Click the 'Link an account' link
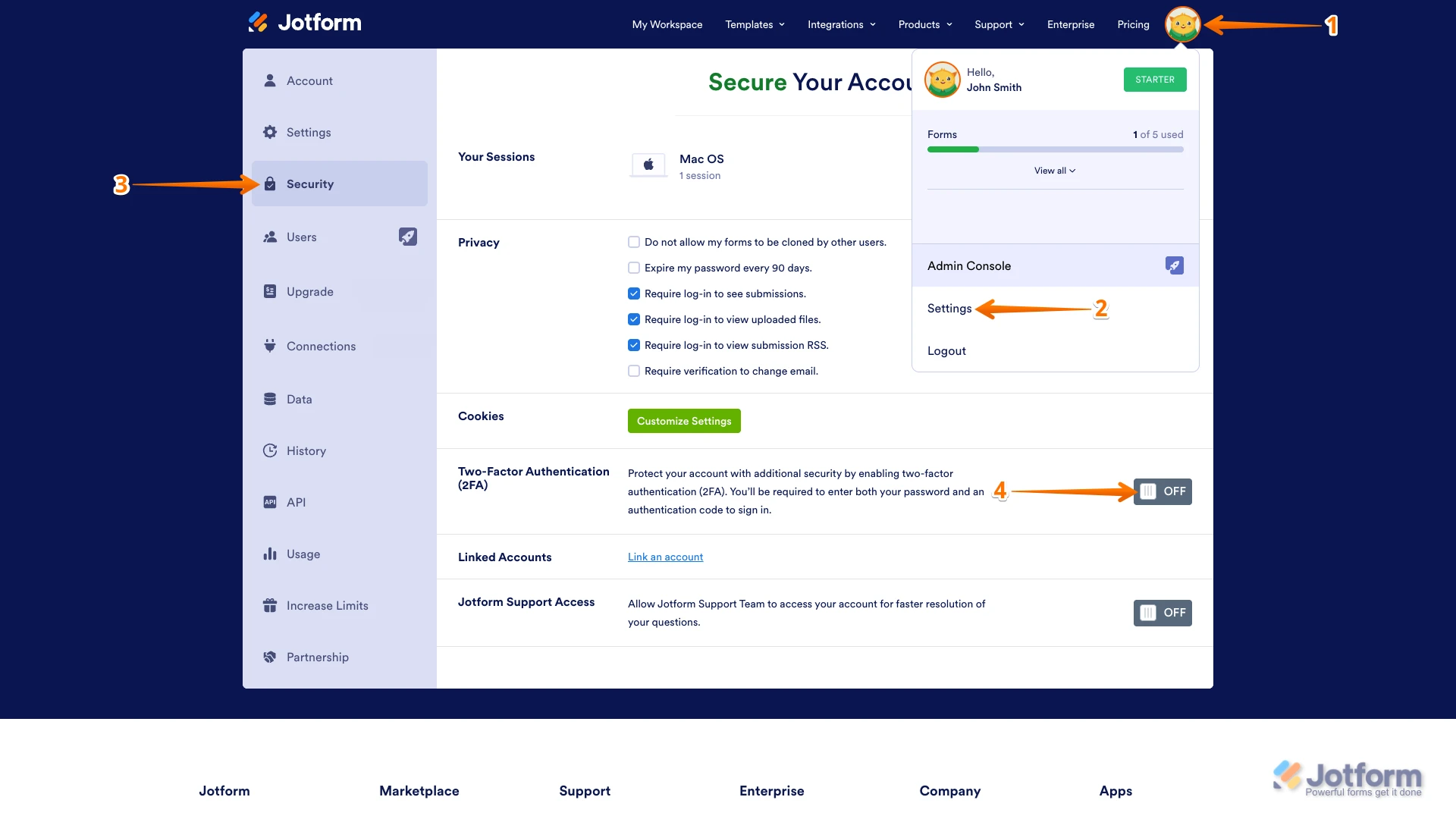The image size is (1456, 819). pos(665,557)
